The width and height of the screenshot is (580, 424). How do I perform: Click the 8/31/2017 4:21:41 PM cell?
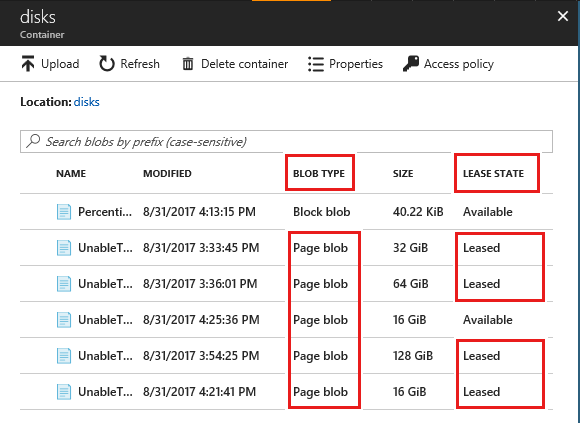click(199, 392)
